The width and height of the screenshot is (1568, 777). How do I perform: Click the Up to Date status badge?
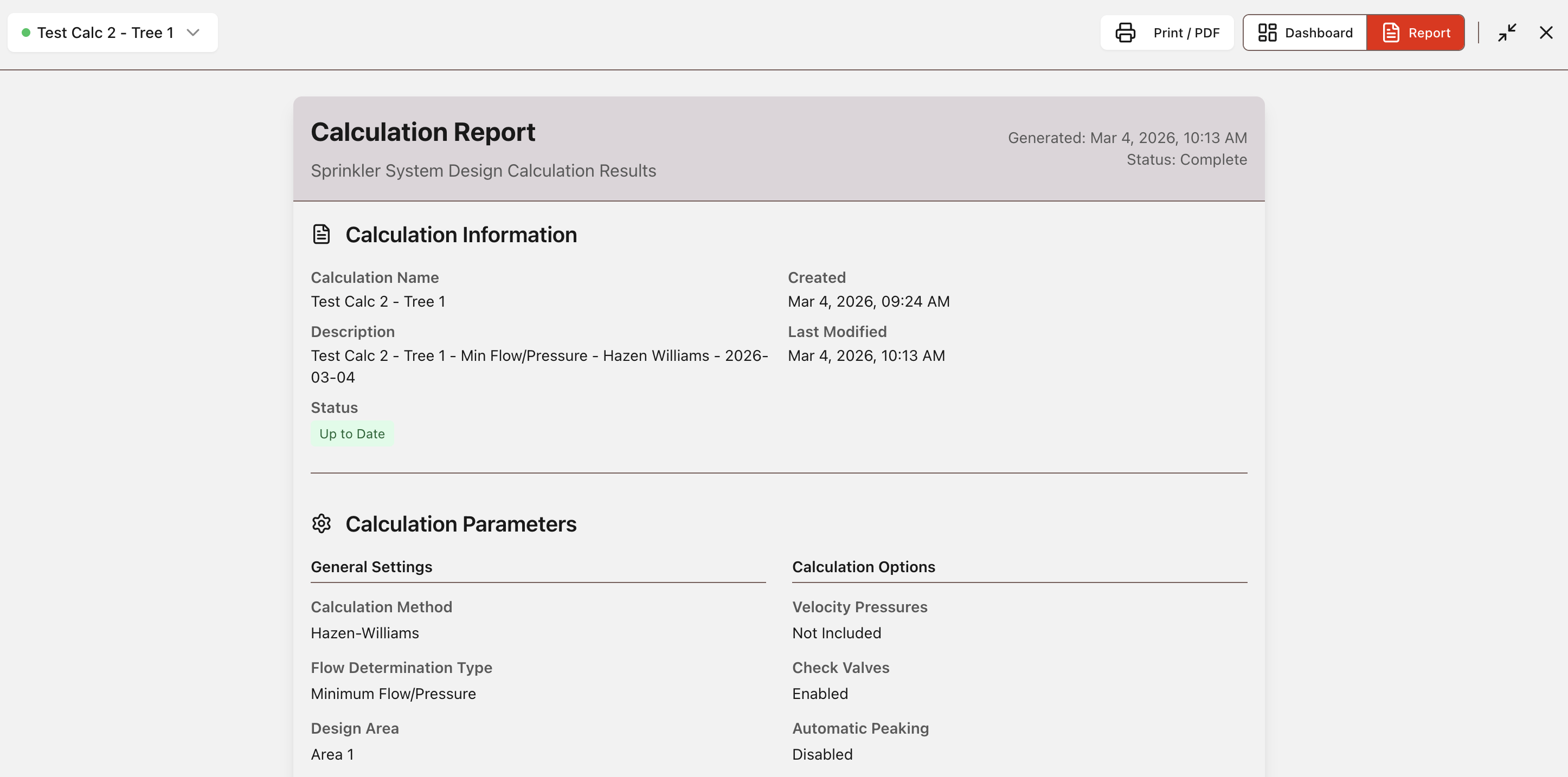tap(352, 434)
